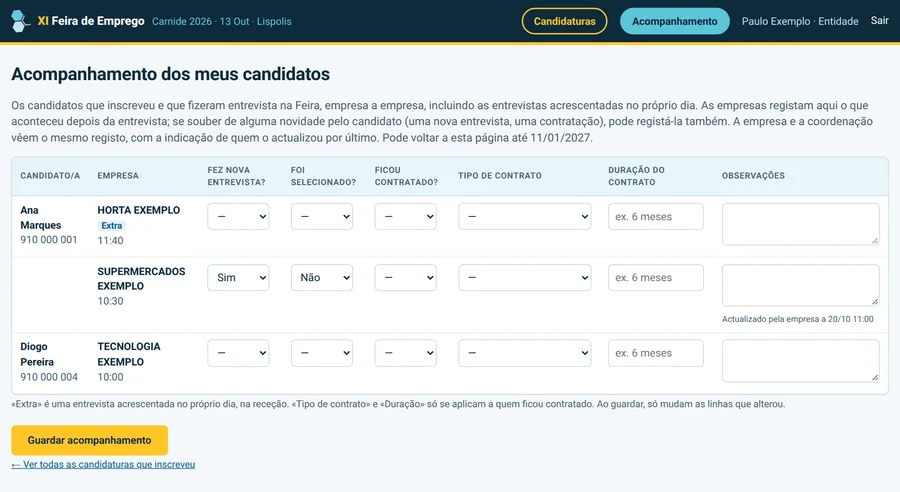Select candidate name Ana Marques
The width and height of the screenshot is (900, 492).
[40, 218]
